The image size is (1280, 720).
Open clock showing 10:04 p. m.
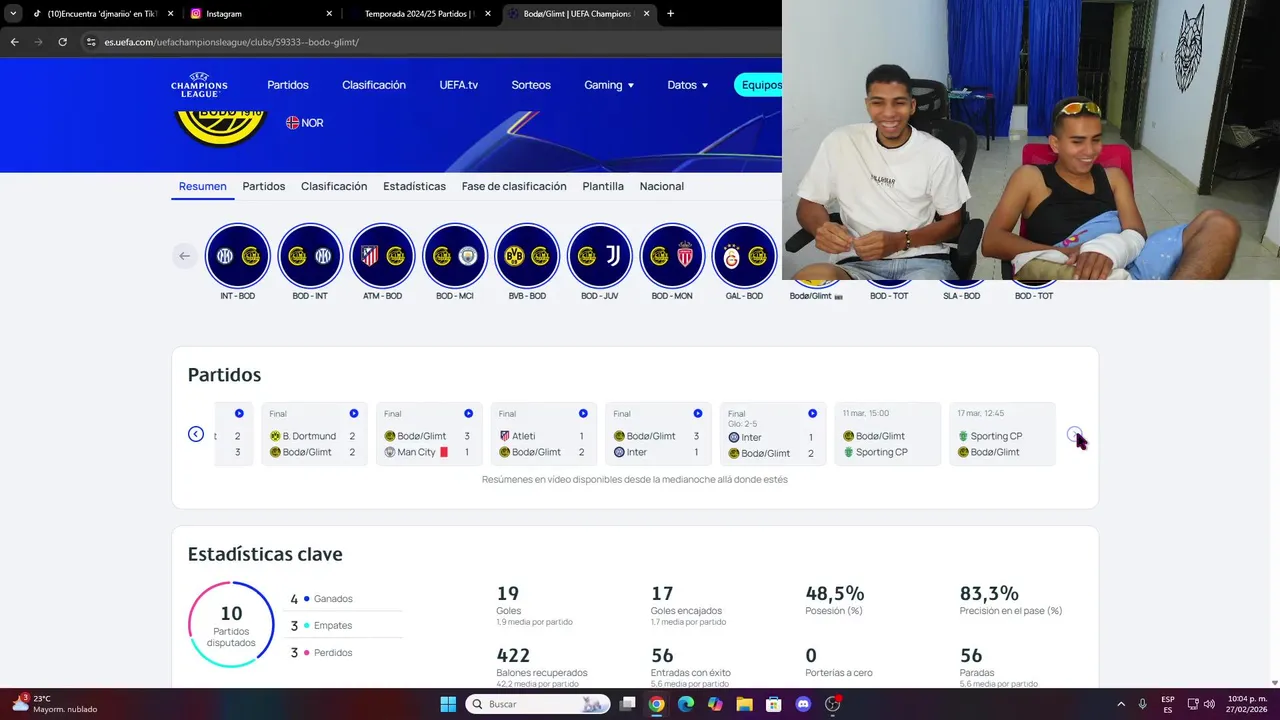coord(1247,704)
